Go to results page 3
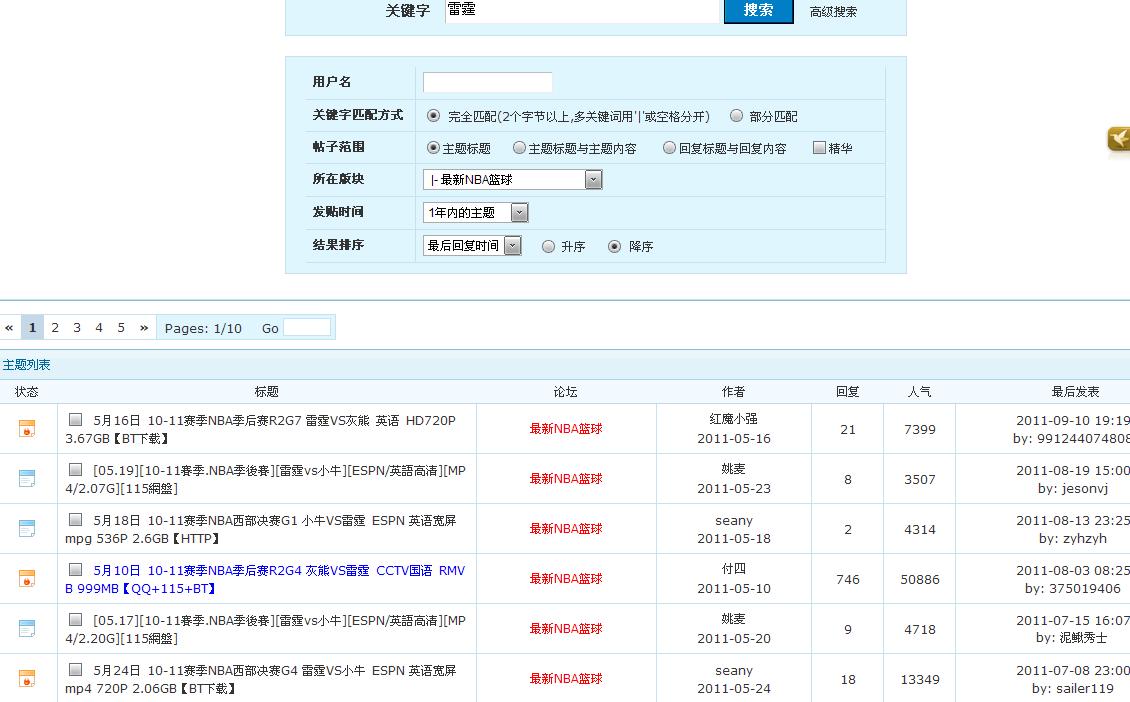This screenshot has width=1130, height=702. [x=76, y=327]
